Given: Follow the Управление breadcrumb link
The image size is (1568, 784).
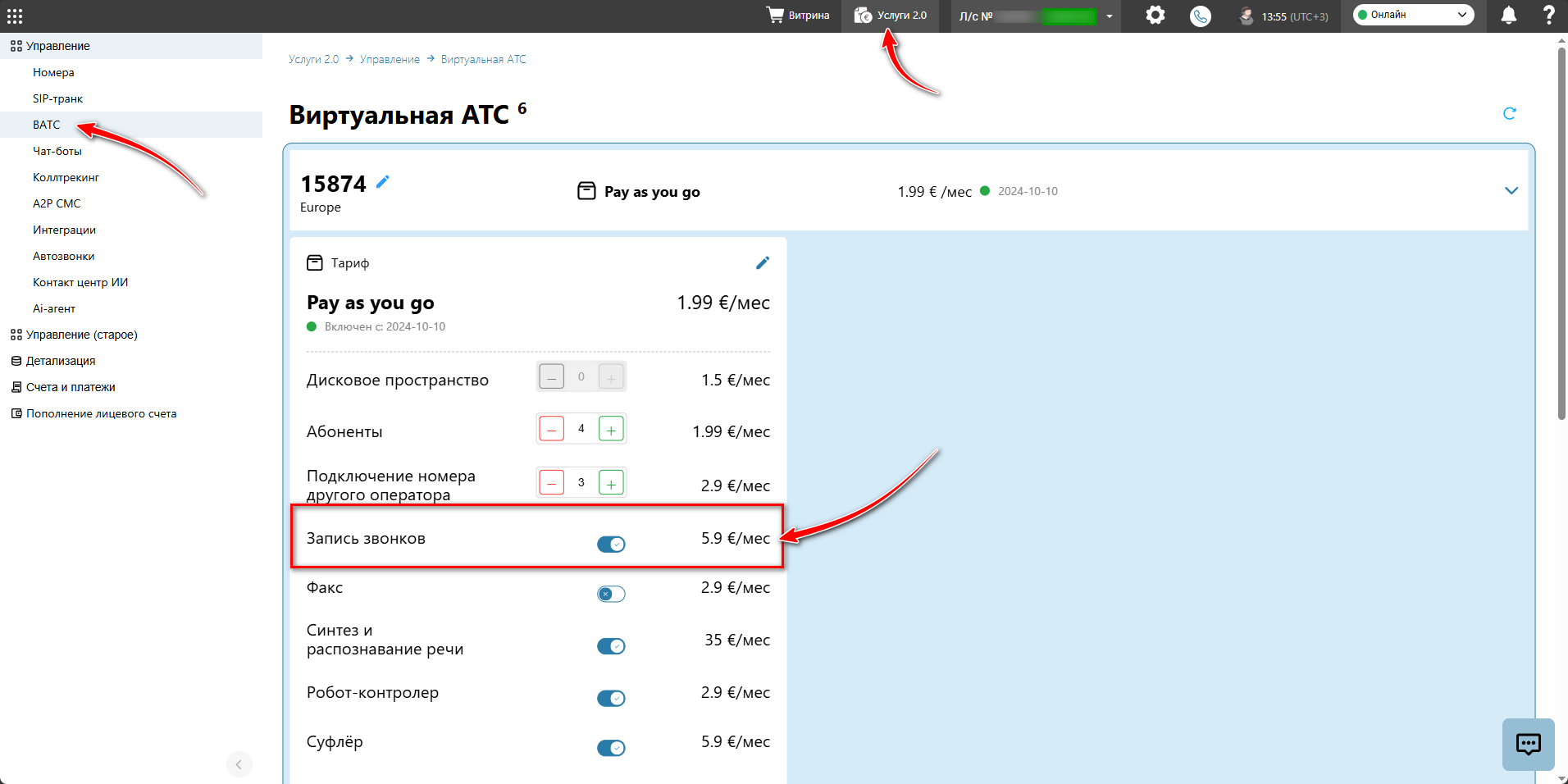Looking at the screenshot, I should tap(390, 59).
